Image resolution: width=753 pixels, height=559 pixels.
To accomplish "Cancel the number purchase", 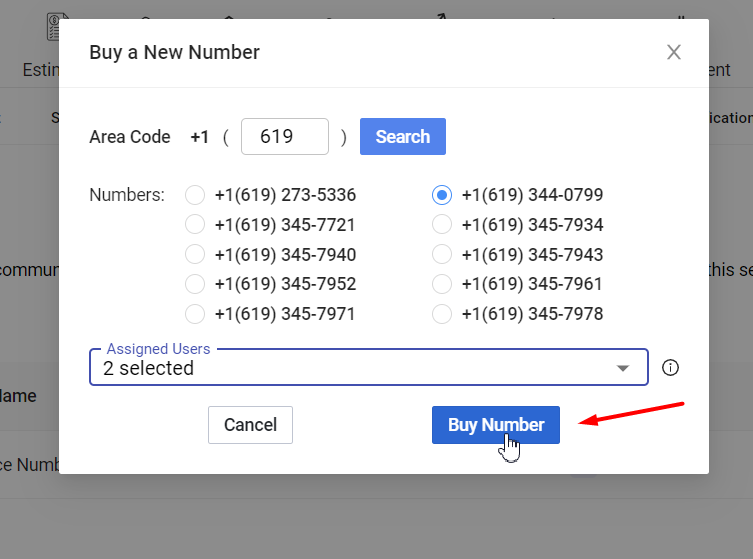I will click(x=250, y=425).
